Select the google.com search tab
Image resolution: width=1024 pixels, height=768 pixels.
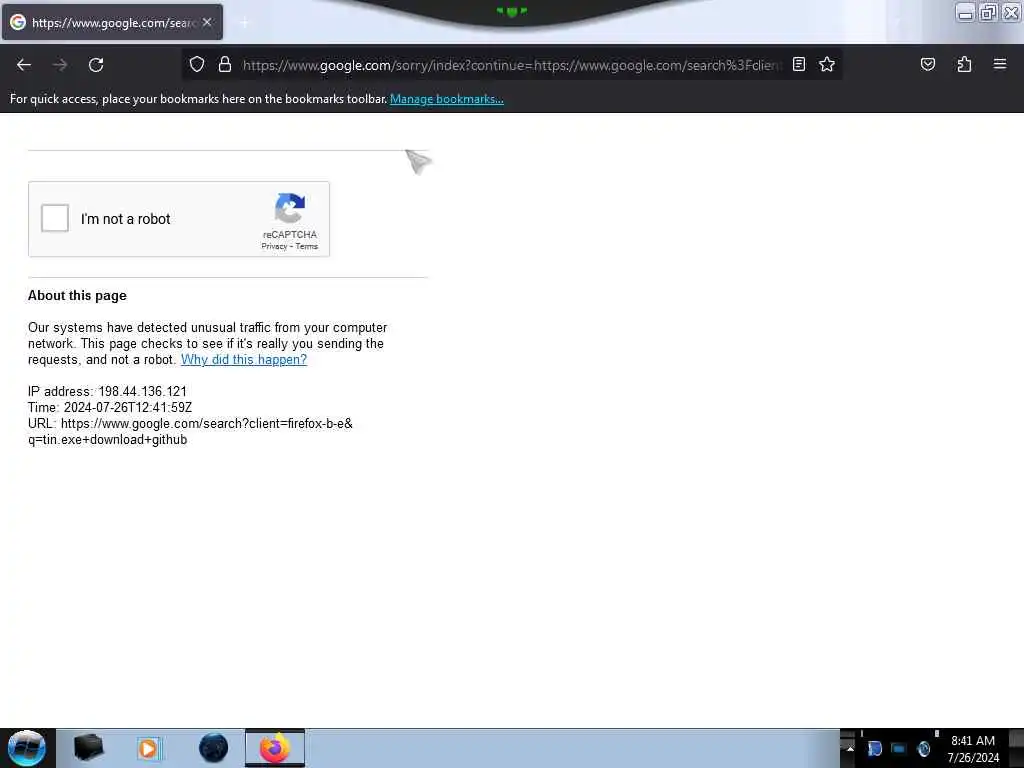[112, 22]
